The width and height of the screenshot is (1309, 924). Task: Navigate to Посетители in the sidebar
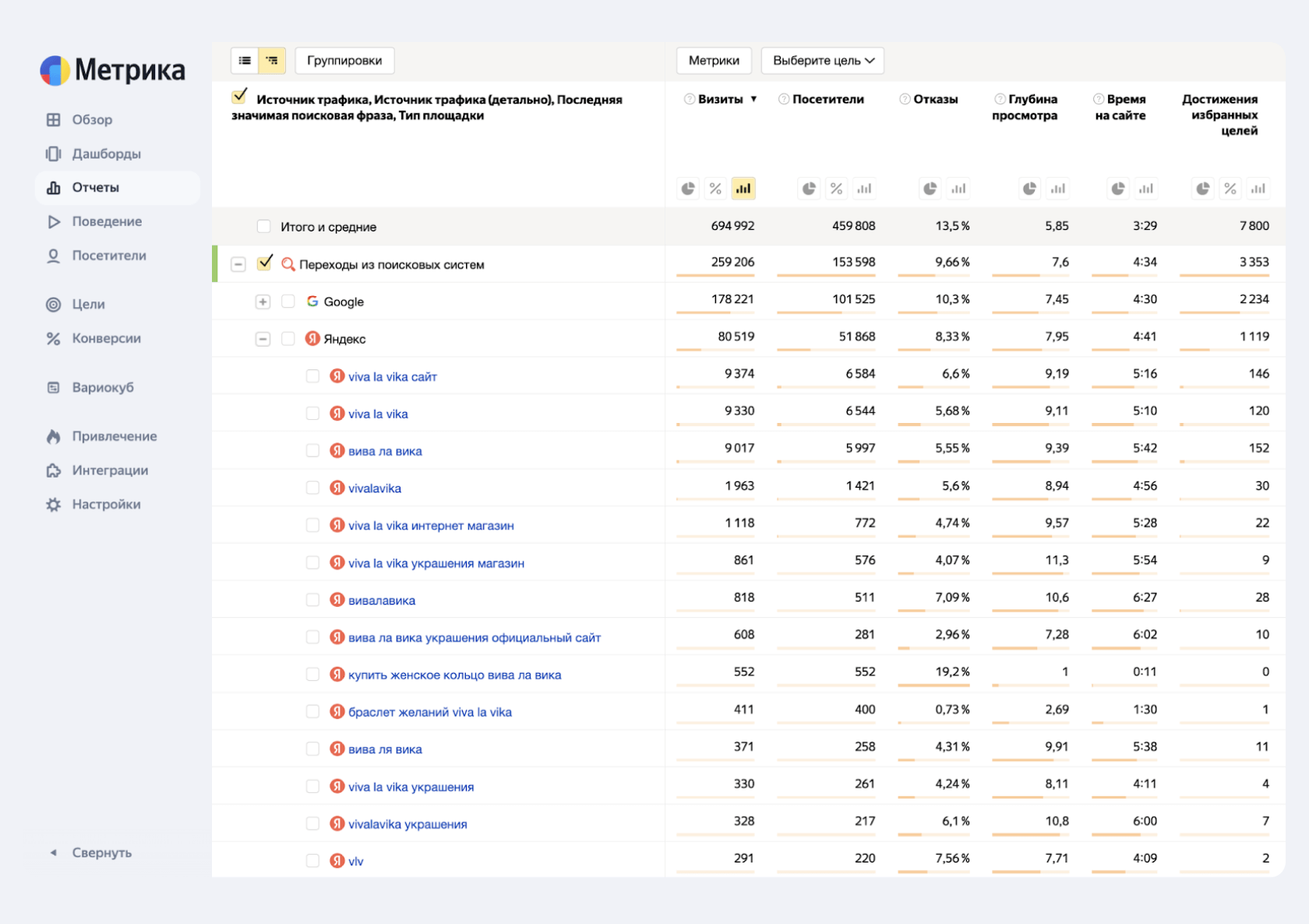point(96,256)
